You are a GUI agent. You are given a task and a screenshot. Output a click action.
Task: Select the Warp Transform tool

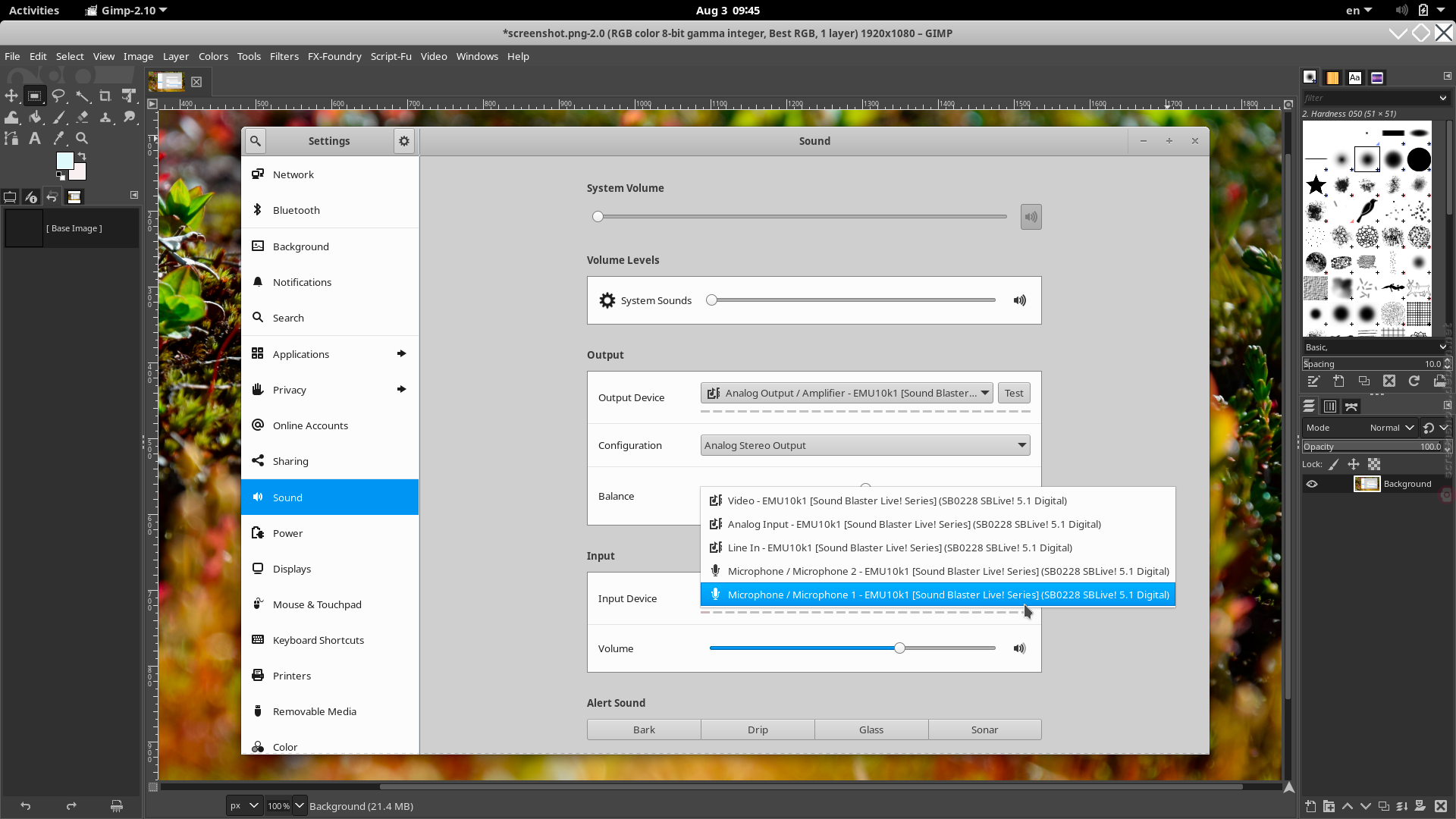click(x=11, y=117)
